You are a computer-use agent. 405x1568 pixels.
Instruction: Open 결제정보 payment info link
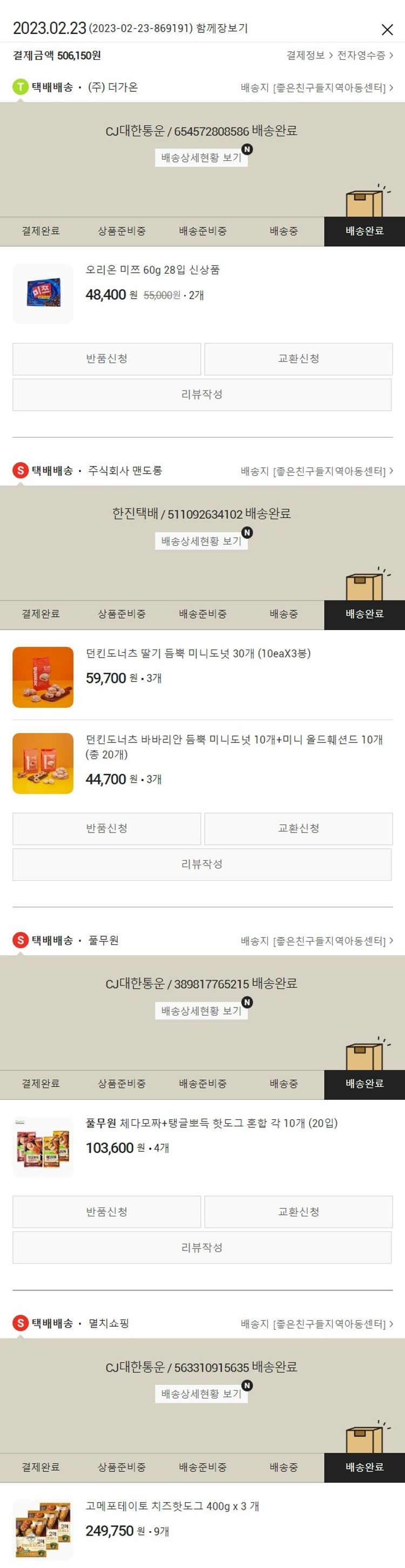[309, 56]
